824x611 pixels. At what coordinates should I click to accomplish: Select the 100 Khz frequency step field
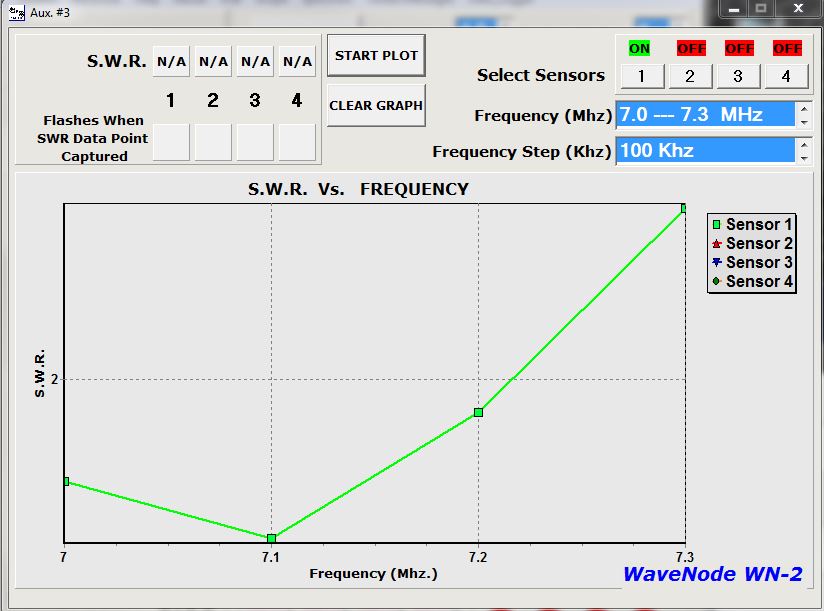pyautogui.click(x=705, y=151)
